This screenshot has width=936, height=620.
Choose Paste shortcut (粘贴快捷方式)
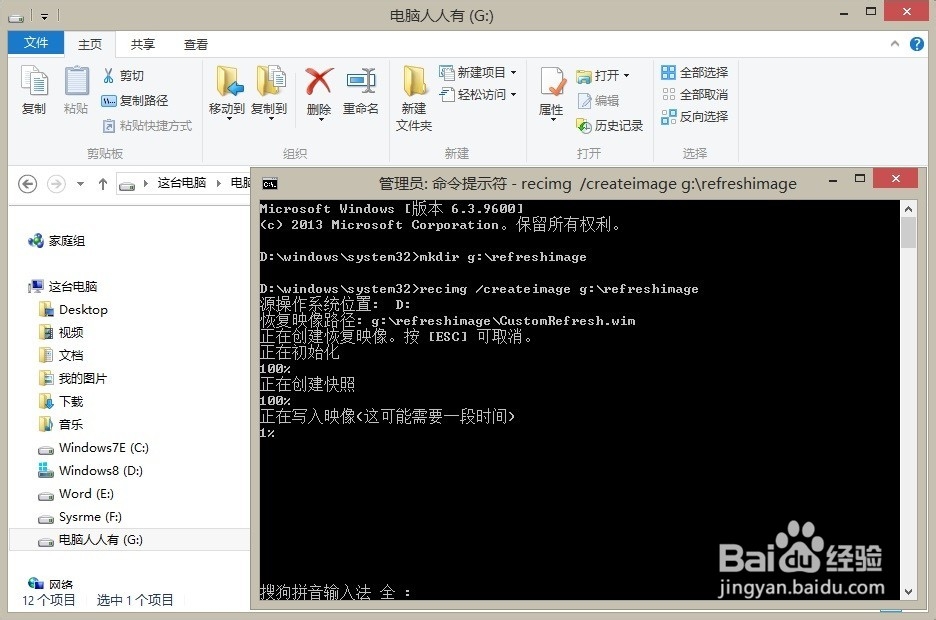pos(147,126)
